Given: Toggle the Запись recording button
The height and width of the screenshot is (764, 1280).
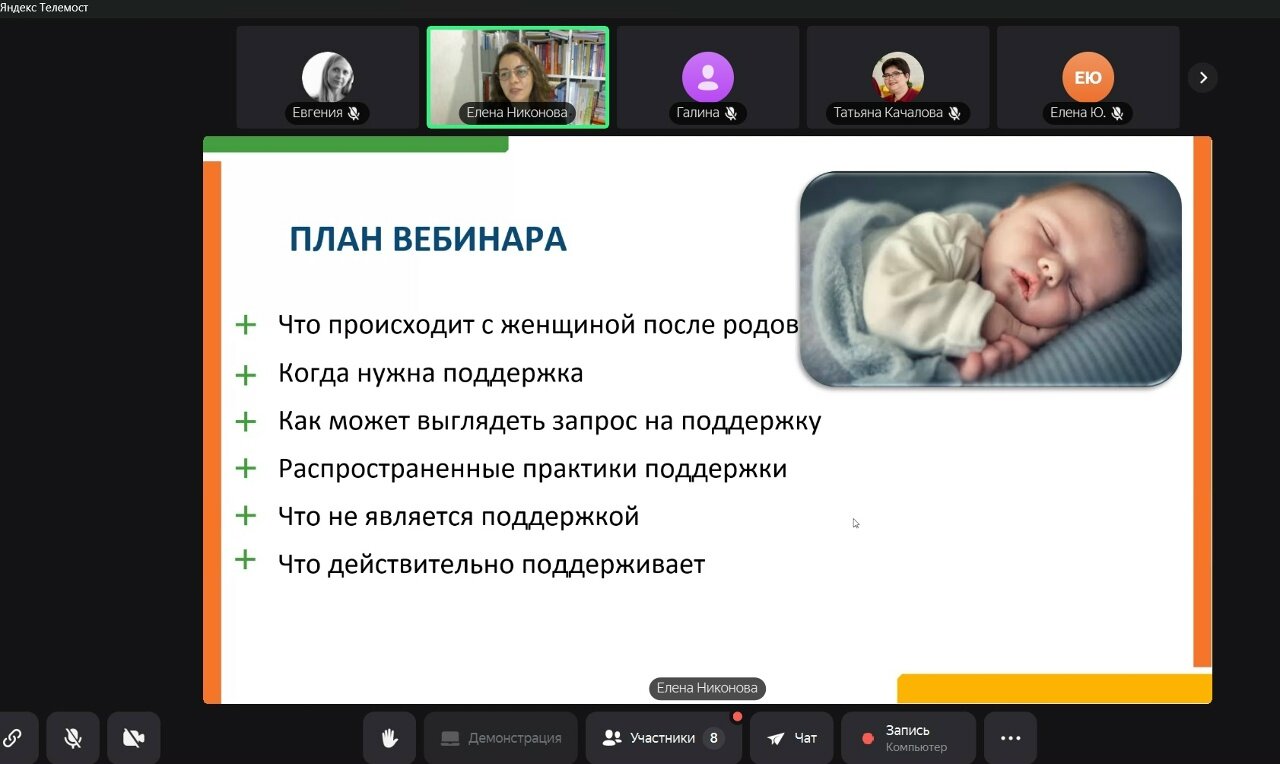Looking at the screenshot, I should (907, 738).
